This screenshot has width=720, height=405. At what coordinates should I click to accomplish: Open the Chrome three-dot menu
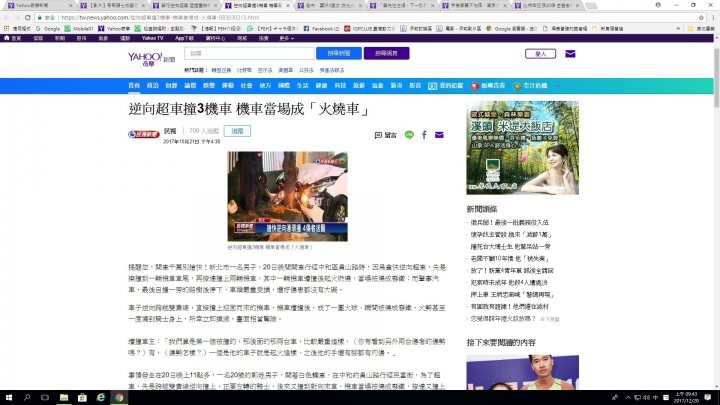click(x=713, y=17)
